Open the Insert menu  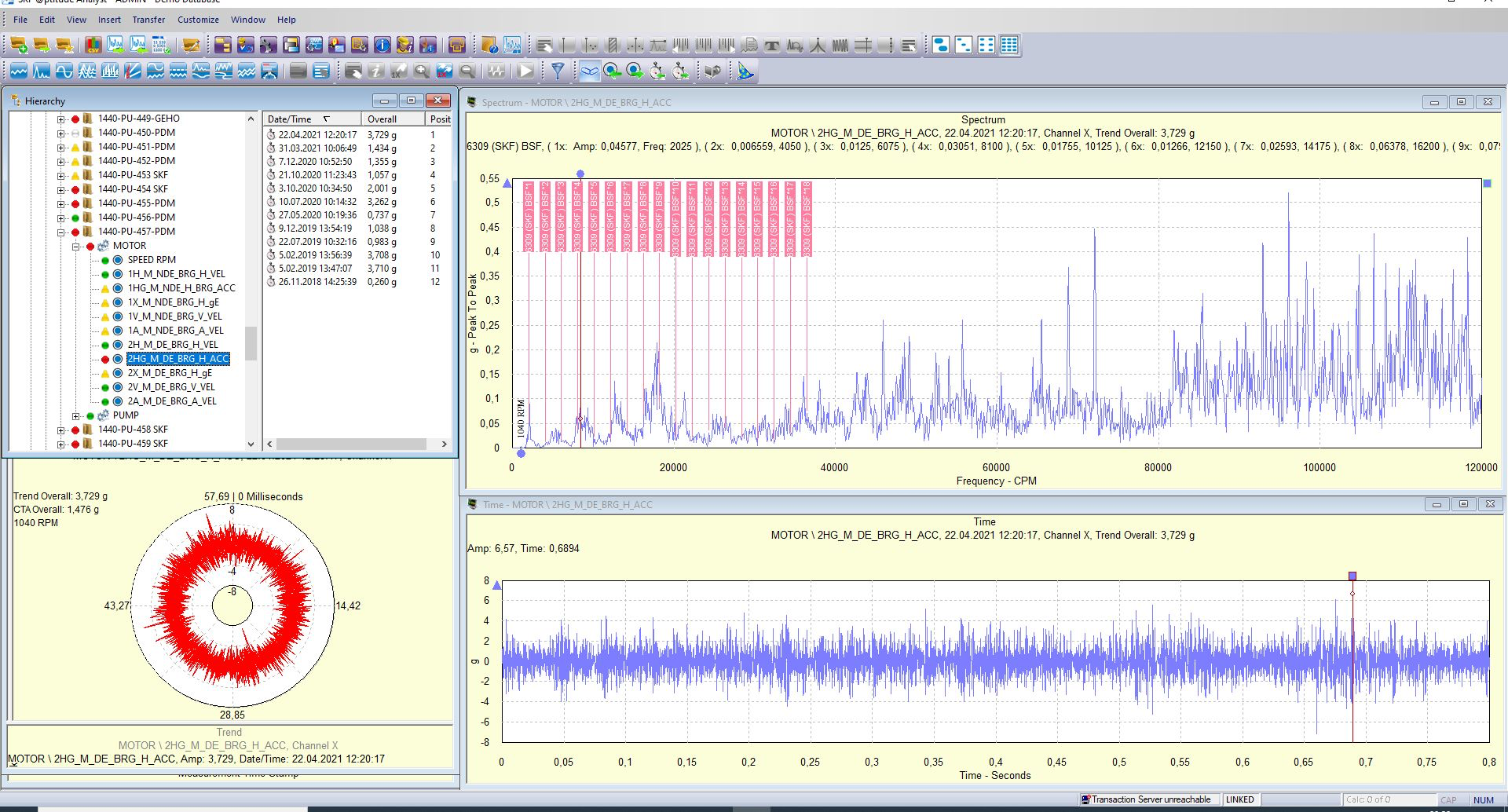coord(109,20)
